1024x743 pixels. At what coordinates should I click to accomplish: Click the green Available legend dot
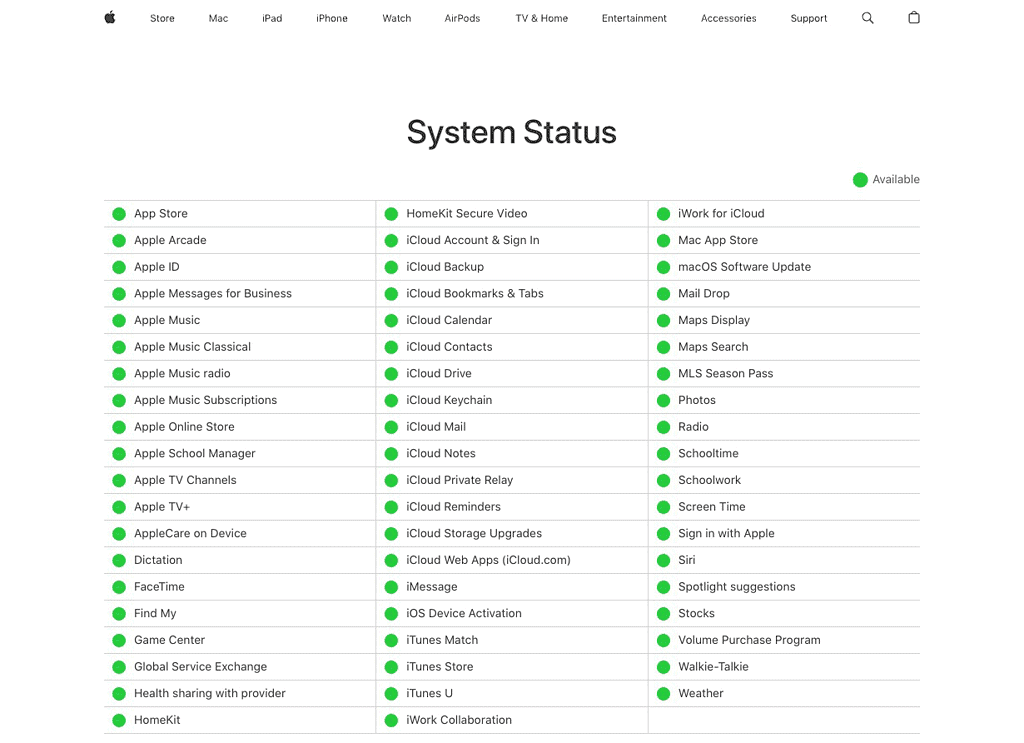pyautogui.click(x=860, y=180)
